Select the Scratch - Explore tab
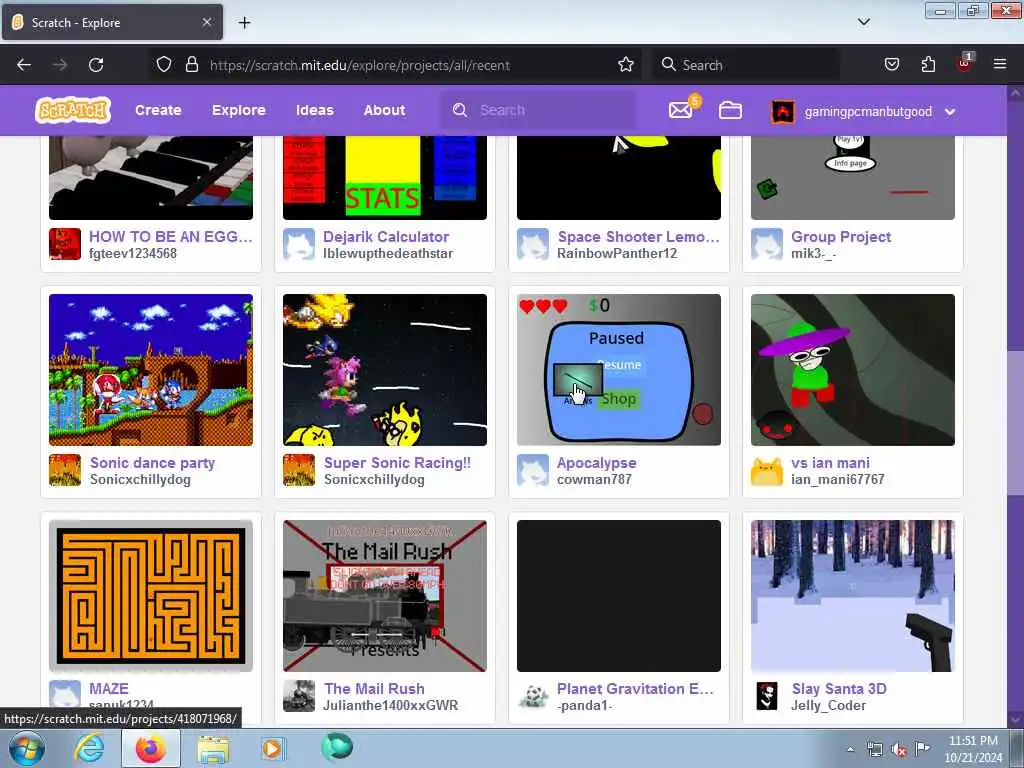 pyautogui.click(x=112, y=22)
